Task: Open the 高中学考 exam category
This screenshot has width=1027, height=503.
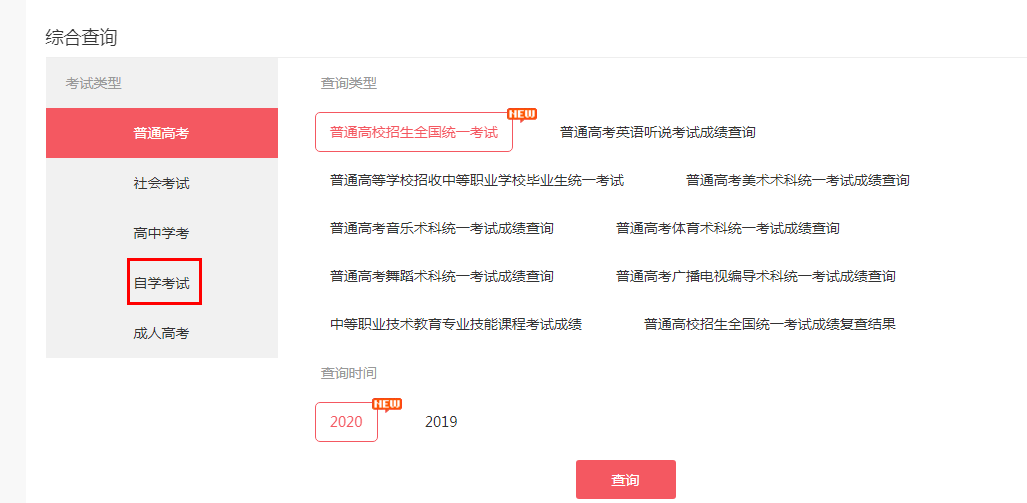Action: pyautogui.click(x=161, y=233)
